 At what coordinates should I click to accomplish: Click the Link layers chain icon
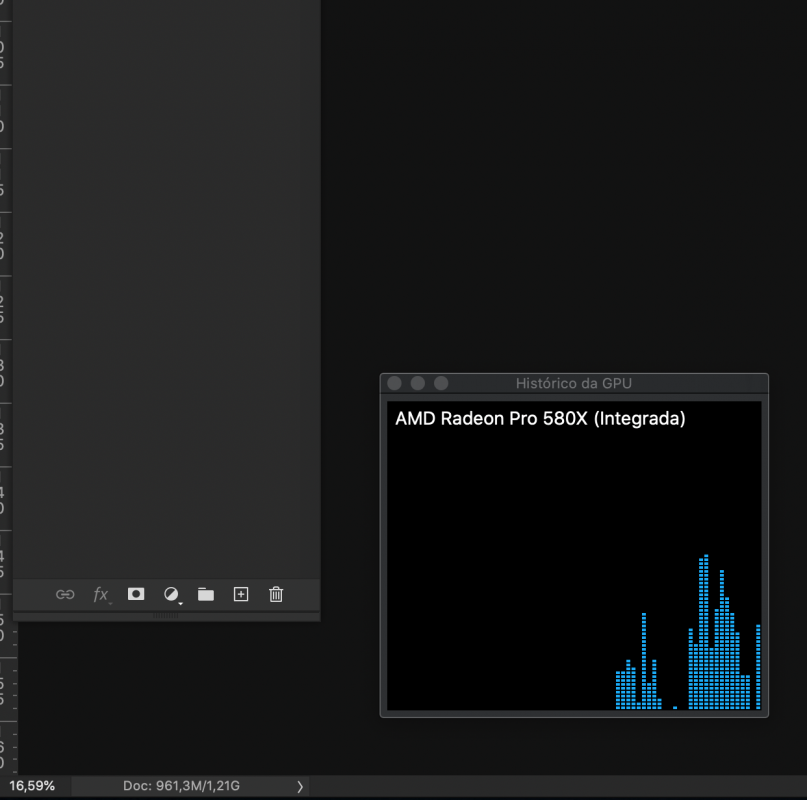click(x=65, y=595)
